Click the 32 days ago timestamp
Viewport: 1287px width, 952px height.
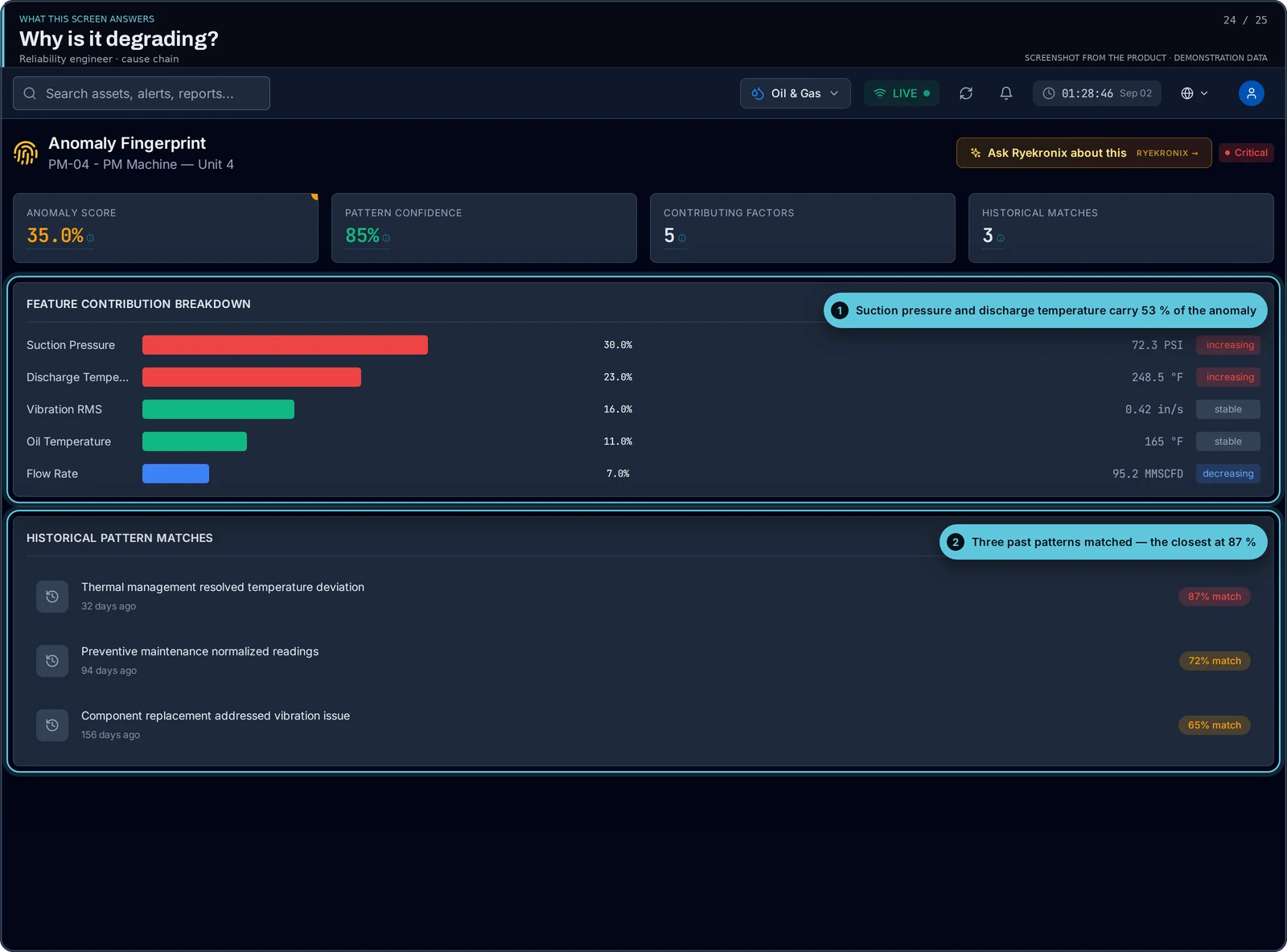(109, 606)
